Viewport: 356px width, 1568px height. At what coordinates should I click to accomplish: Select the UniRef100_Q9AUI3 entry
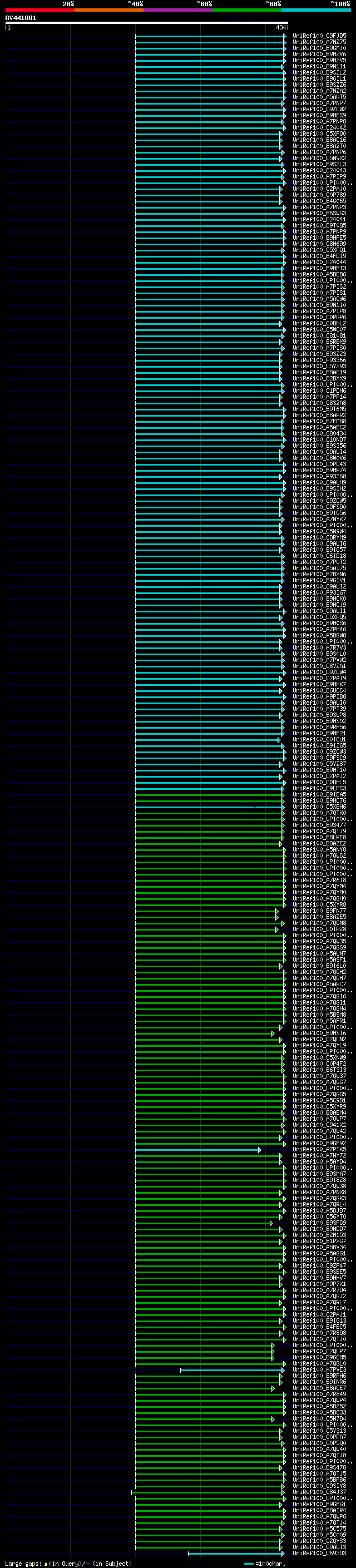pos(319,1547)
